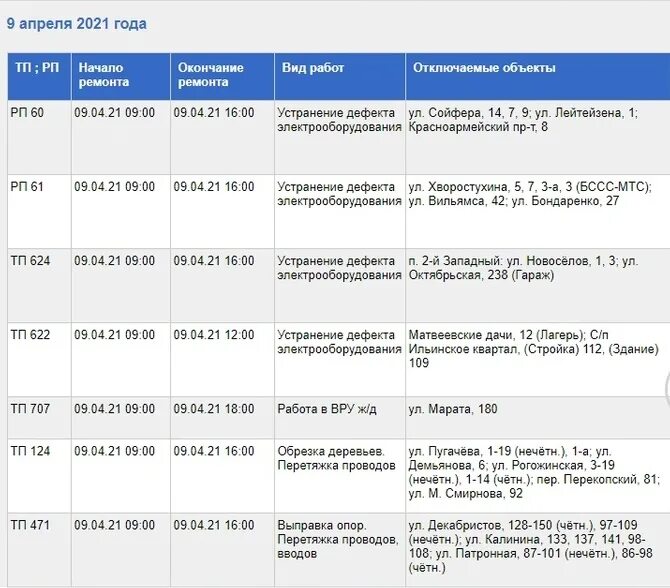Click the start time in the ТП 707 row

tap(121, 417)
